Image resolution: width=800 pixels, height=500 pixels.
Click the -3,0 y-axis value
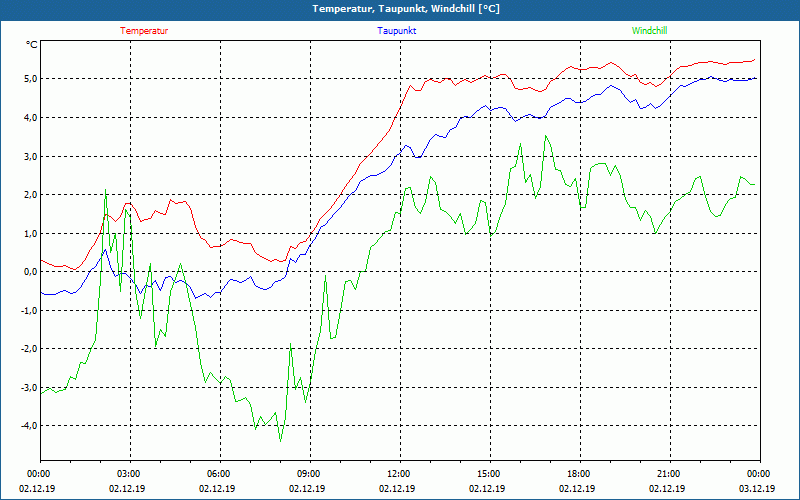click(29, 387)
